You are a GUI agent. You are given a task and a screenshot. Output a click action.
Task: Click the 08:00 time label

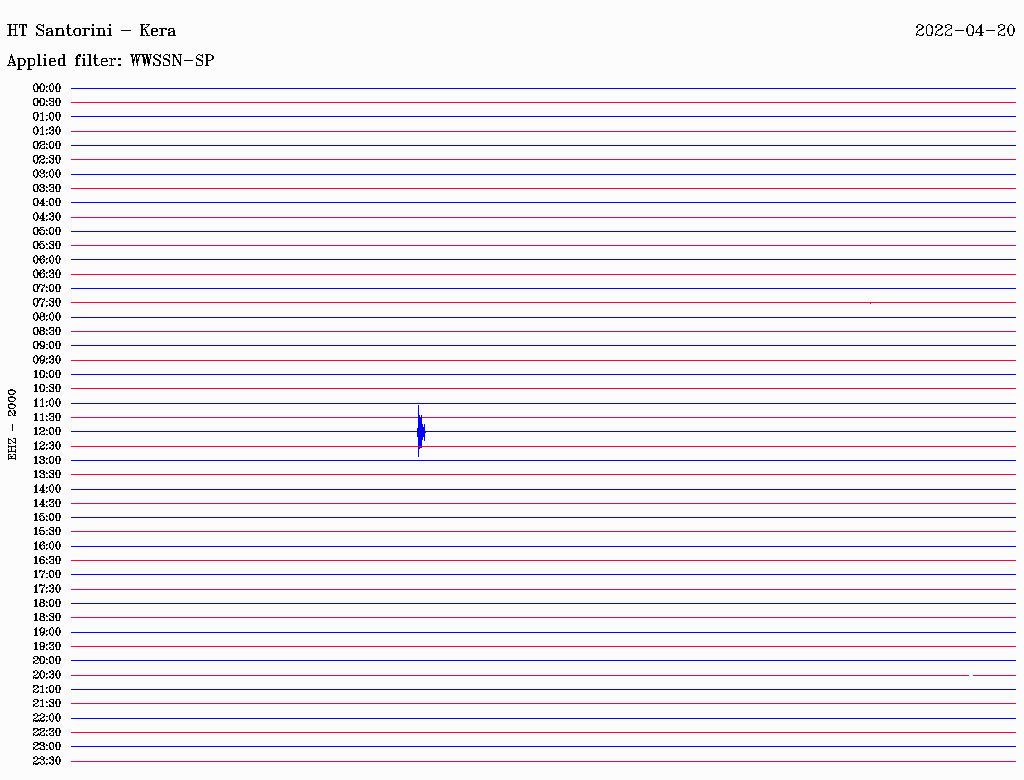pos(47,317)
